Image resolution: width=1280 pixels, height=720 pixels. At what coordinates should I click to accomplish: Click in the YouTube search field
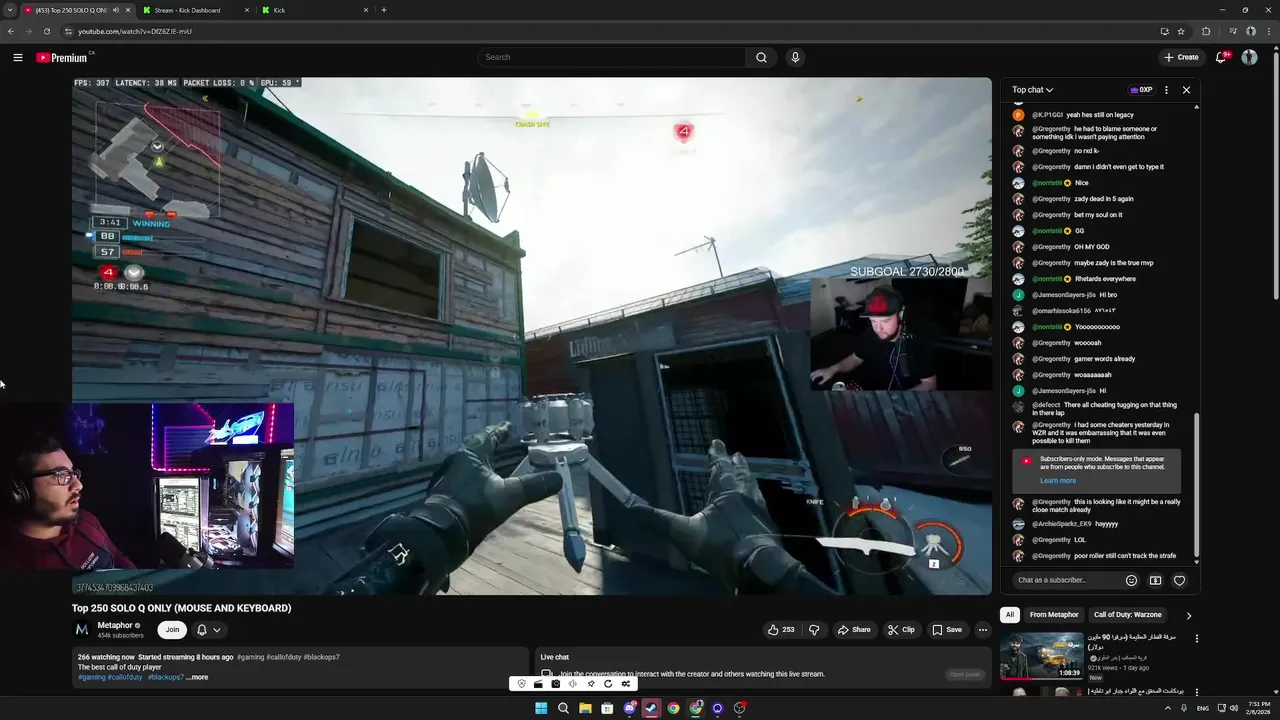(611, 57)
